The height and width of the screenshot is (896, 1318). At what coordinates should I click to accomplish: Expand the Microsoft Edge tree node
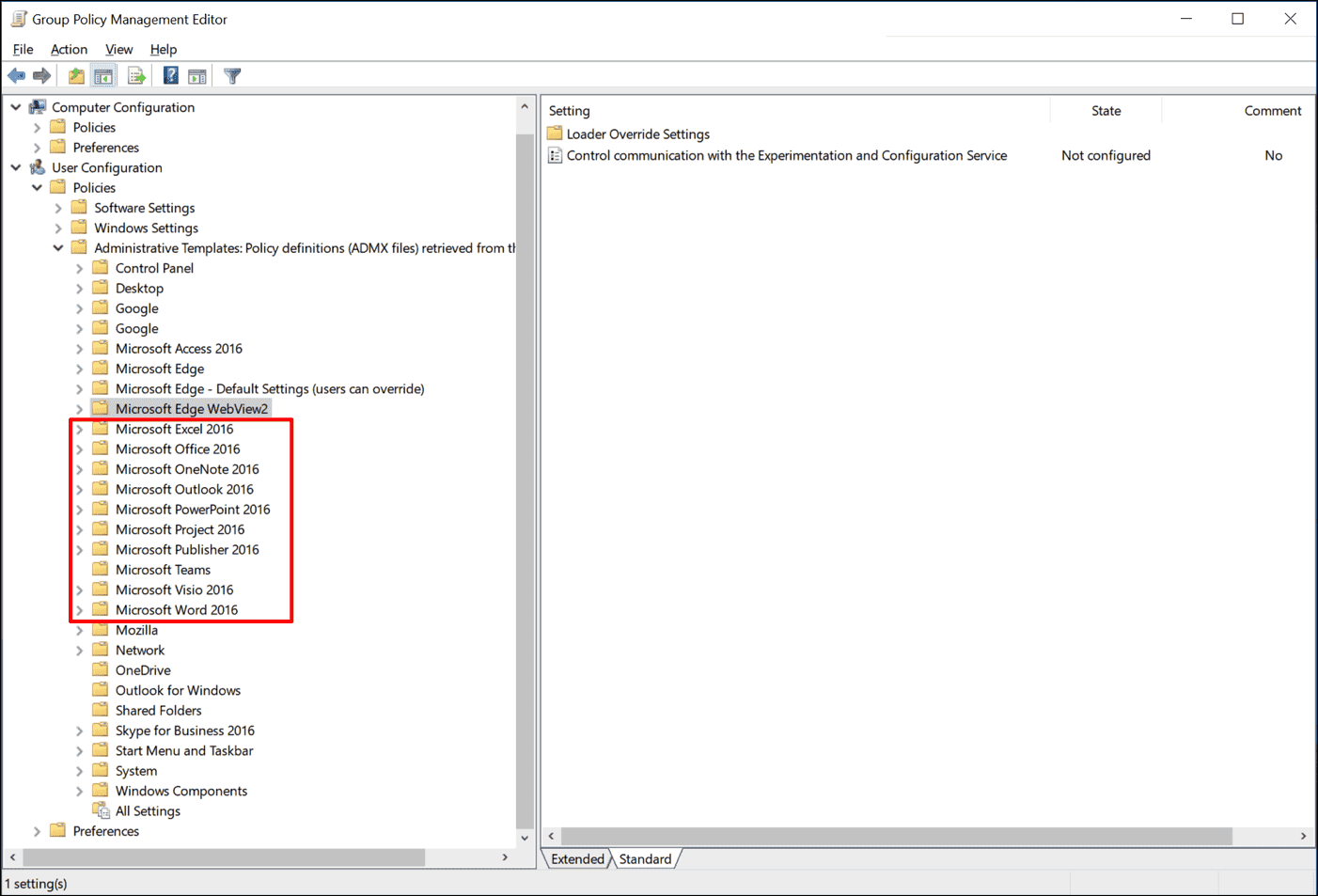coord(80,368)
